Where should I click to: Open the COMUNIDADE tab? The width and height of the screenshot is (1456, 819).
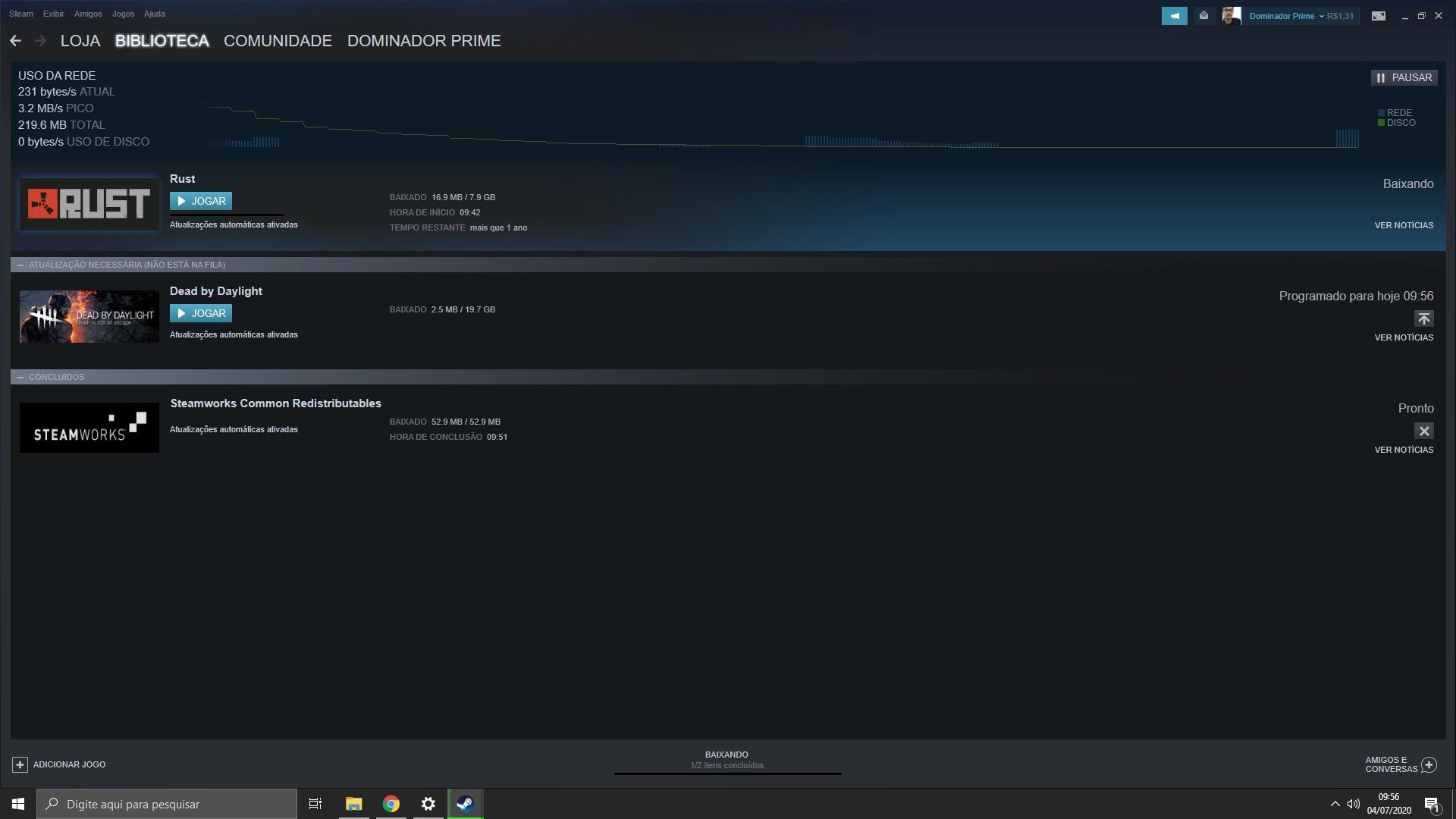[x=278, y=41]
